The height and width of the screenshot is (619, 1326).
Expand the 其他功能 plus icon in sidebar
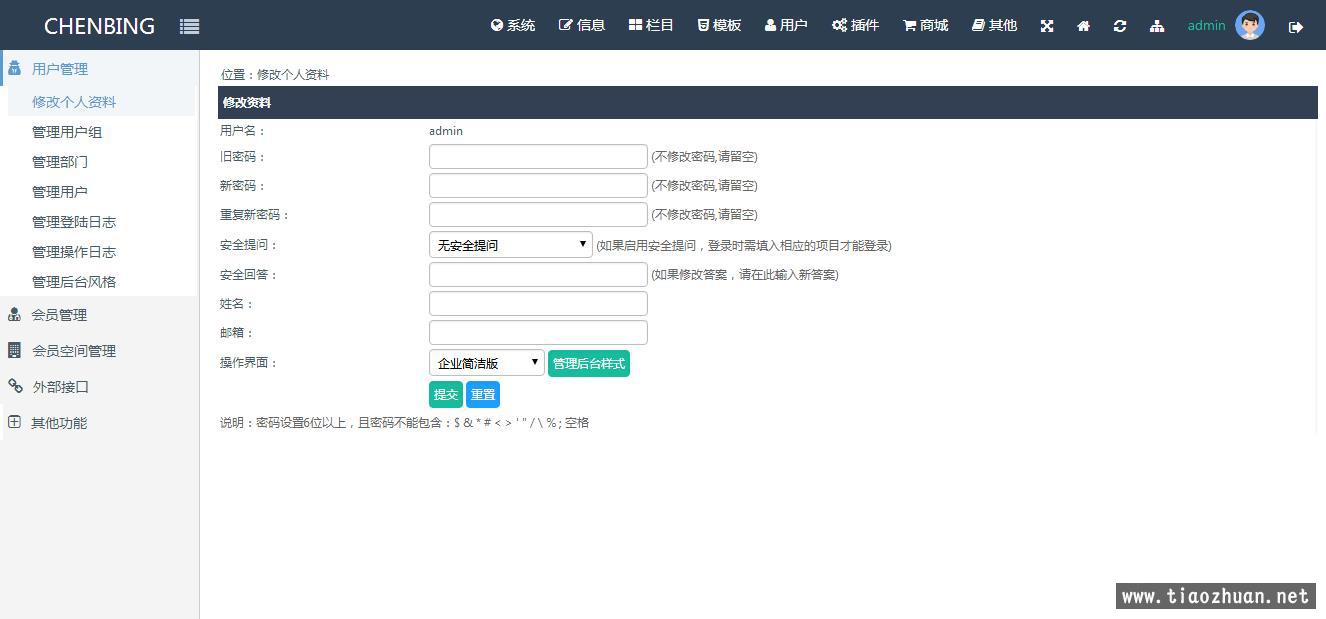(x=14, y=422)
